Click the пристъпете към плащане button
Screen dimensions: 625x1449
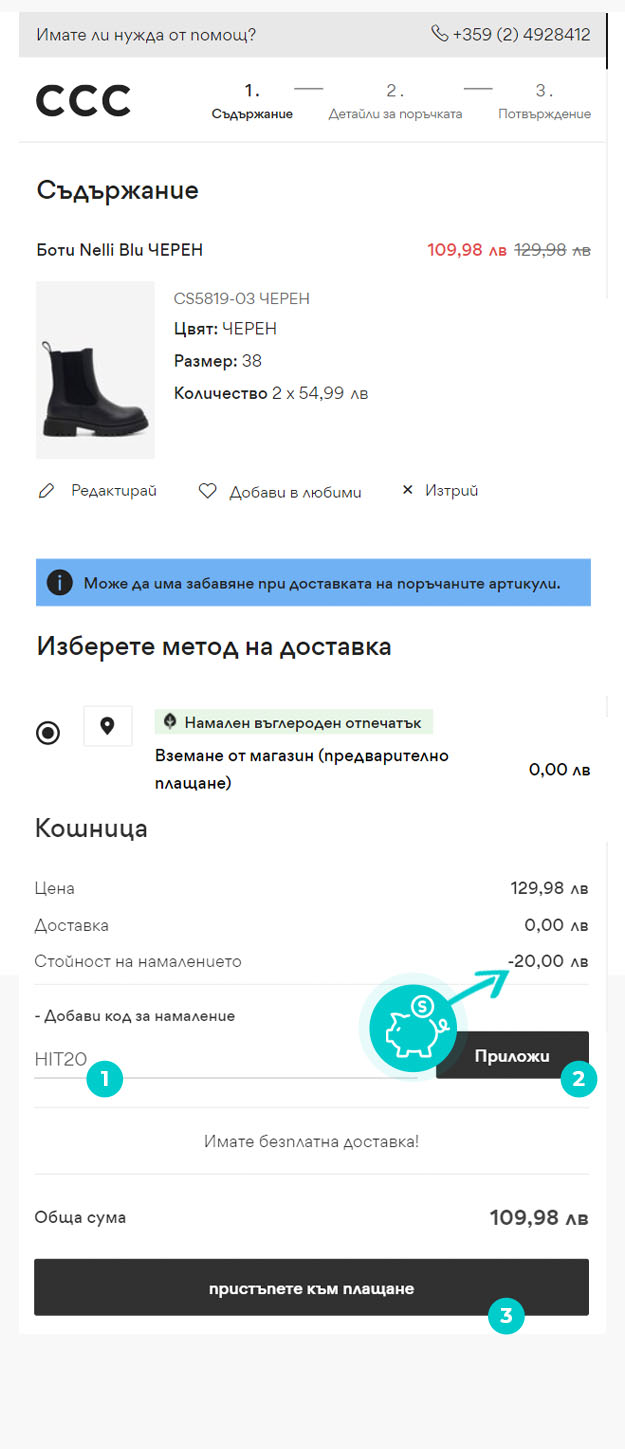(x=311, y=1287)
